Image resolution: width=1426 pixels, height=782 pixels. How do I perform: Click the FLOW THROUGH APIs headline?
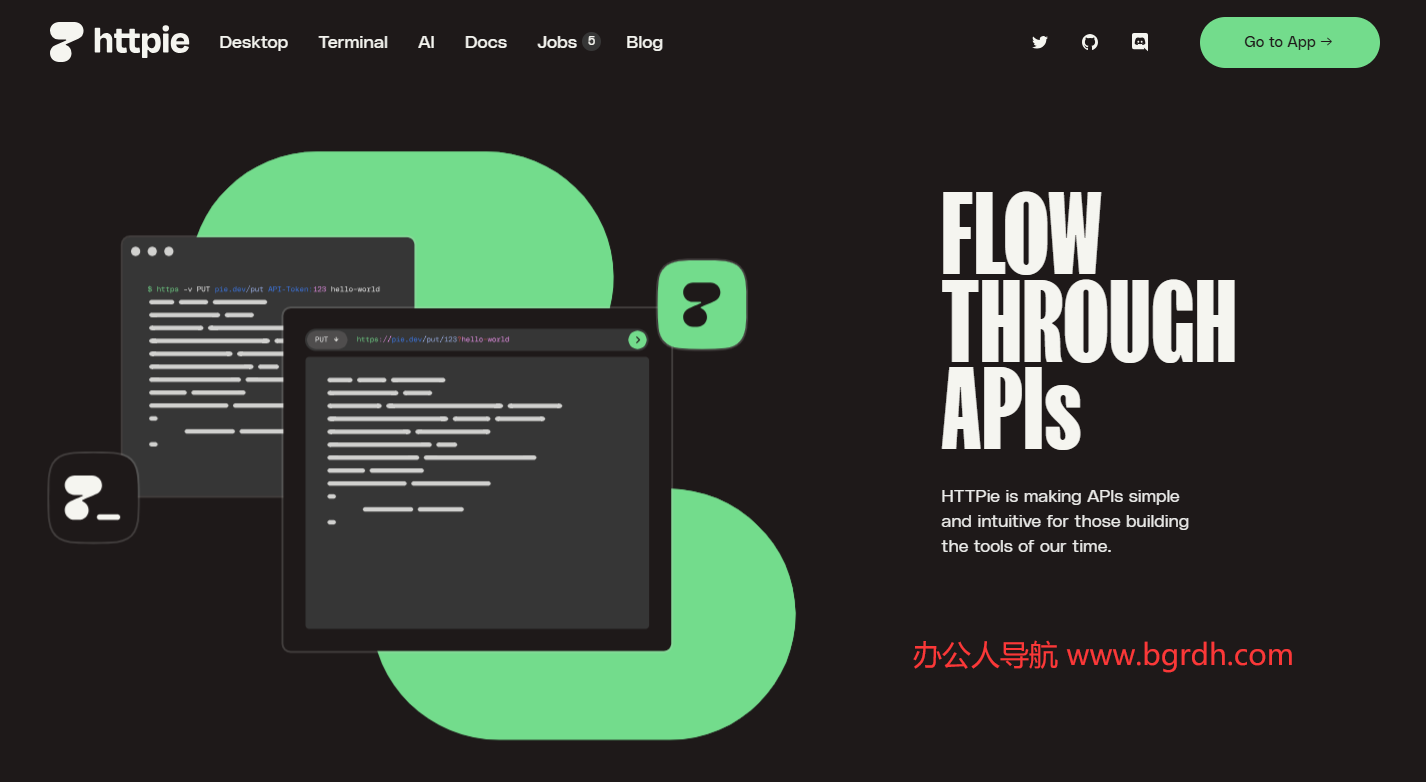click(1088, 320)
